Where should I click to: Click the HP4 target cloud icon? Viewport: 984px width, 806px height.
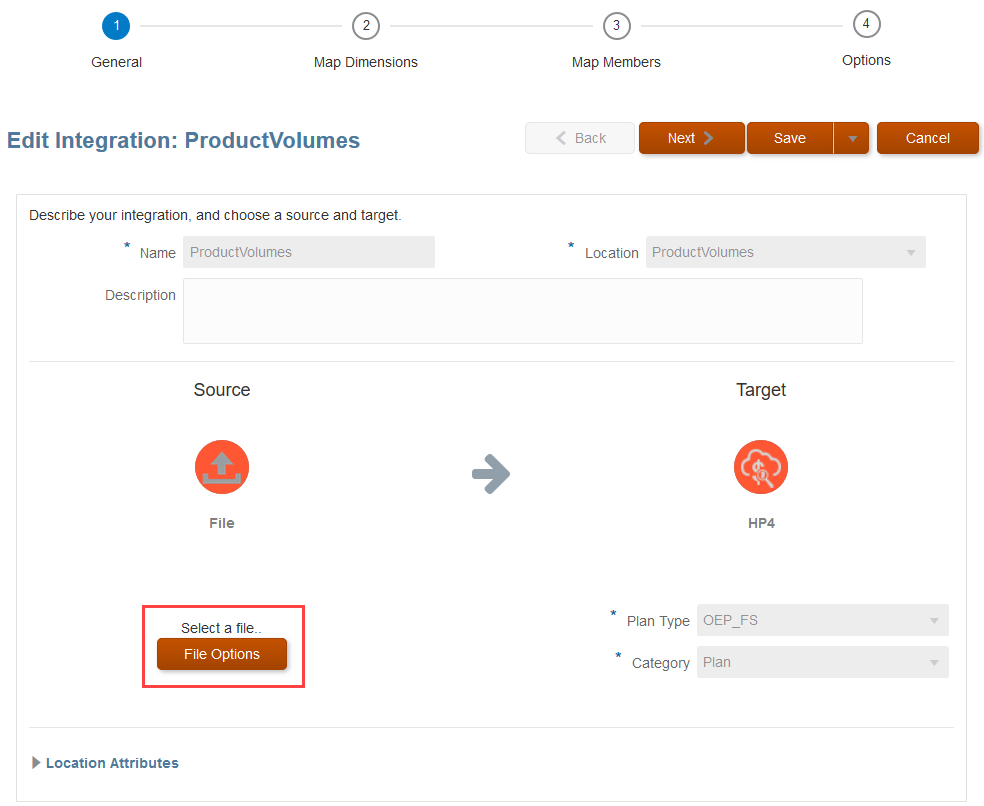click(x=761, y=467)
